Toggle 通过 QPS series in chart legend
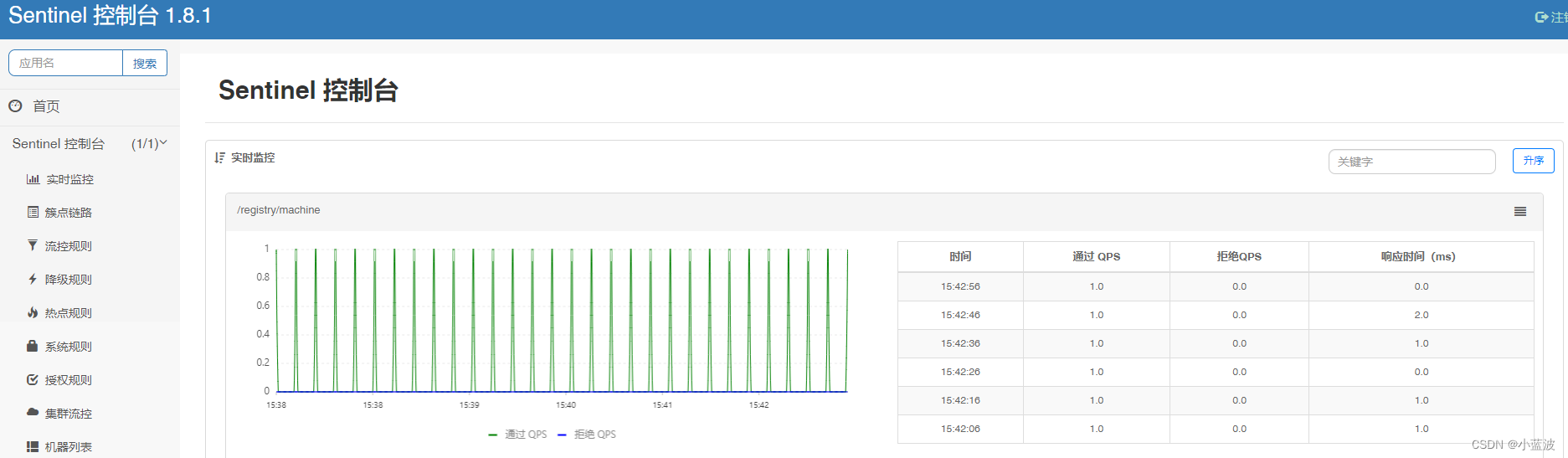This screenshot has width=1568, height=458. click(517, 435)
